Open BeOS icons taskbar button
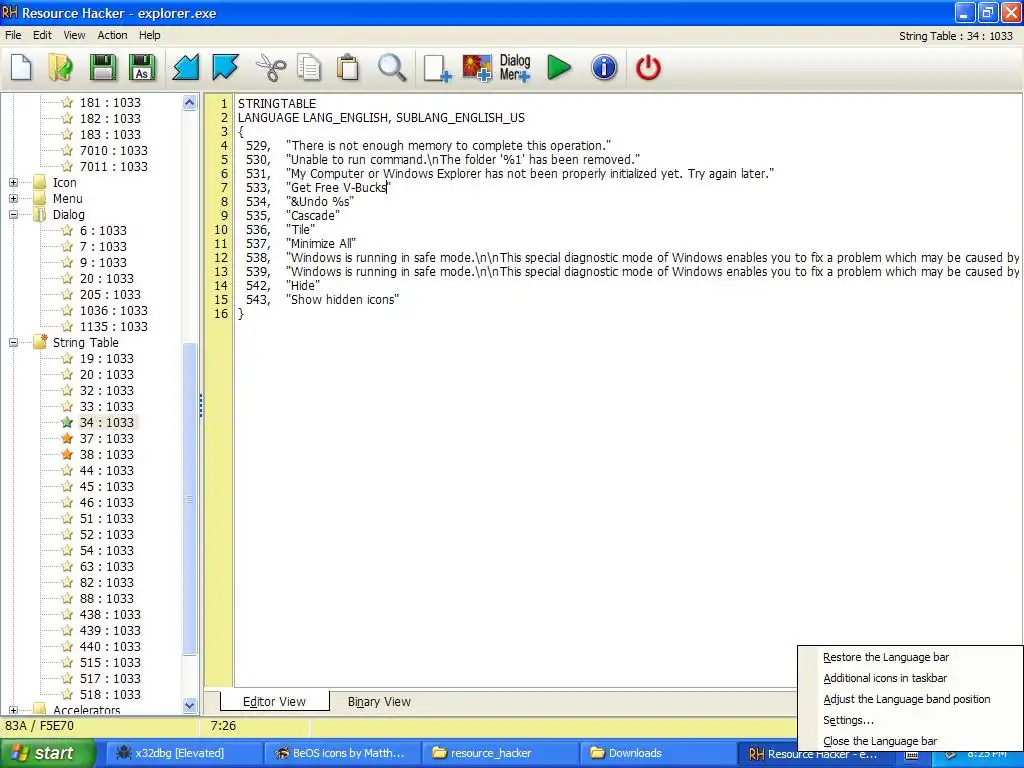The width and height of the screenshot is (1024, 768). pyautogui.click(x=342, y=753)
